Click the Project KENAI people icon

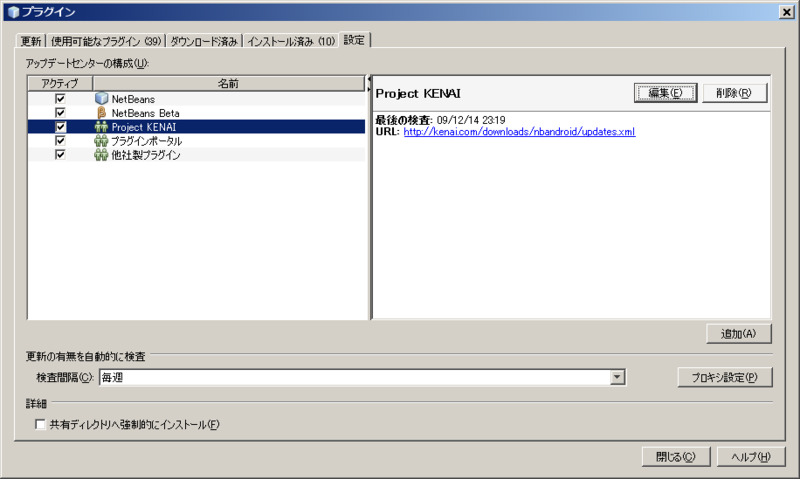101,127
